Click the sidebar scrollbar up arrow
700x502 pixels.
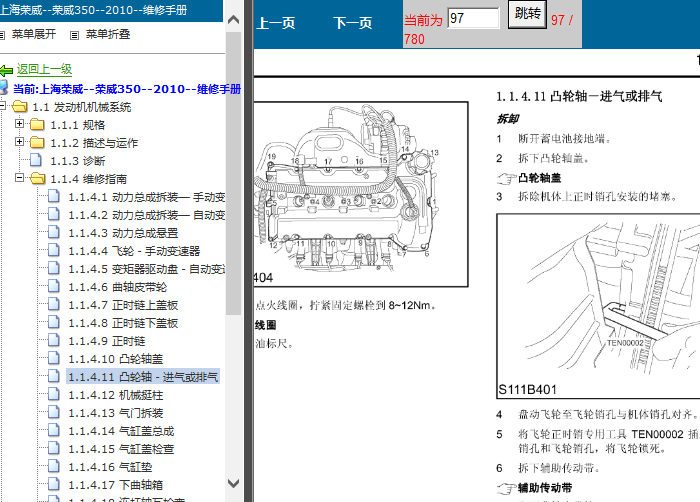pos(233,20)
